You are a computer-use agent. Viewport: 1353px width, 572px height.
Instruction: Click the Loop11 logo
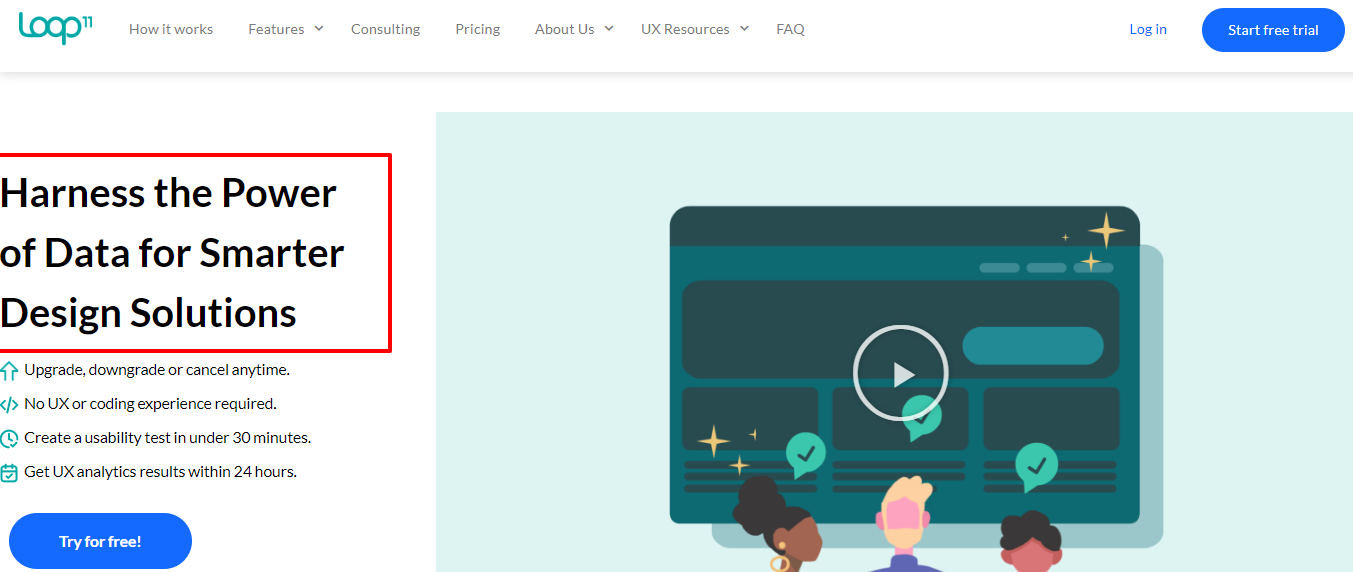click(x=56, y=28)
